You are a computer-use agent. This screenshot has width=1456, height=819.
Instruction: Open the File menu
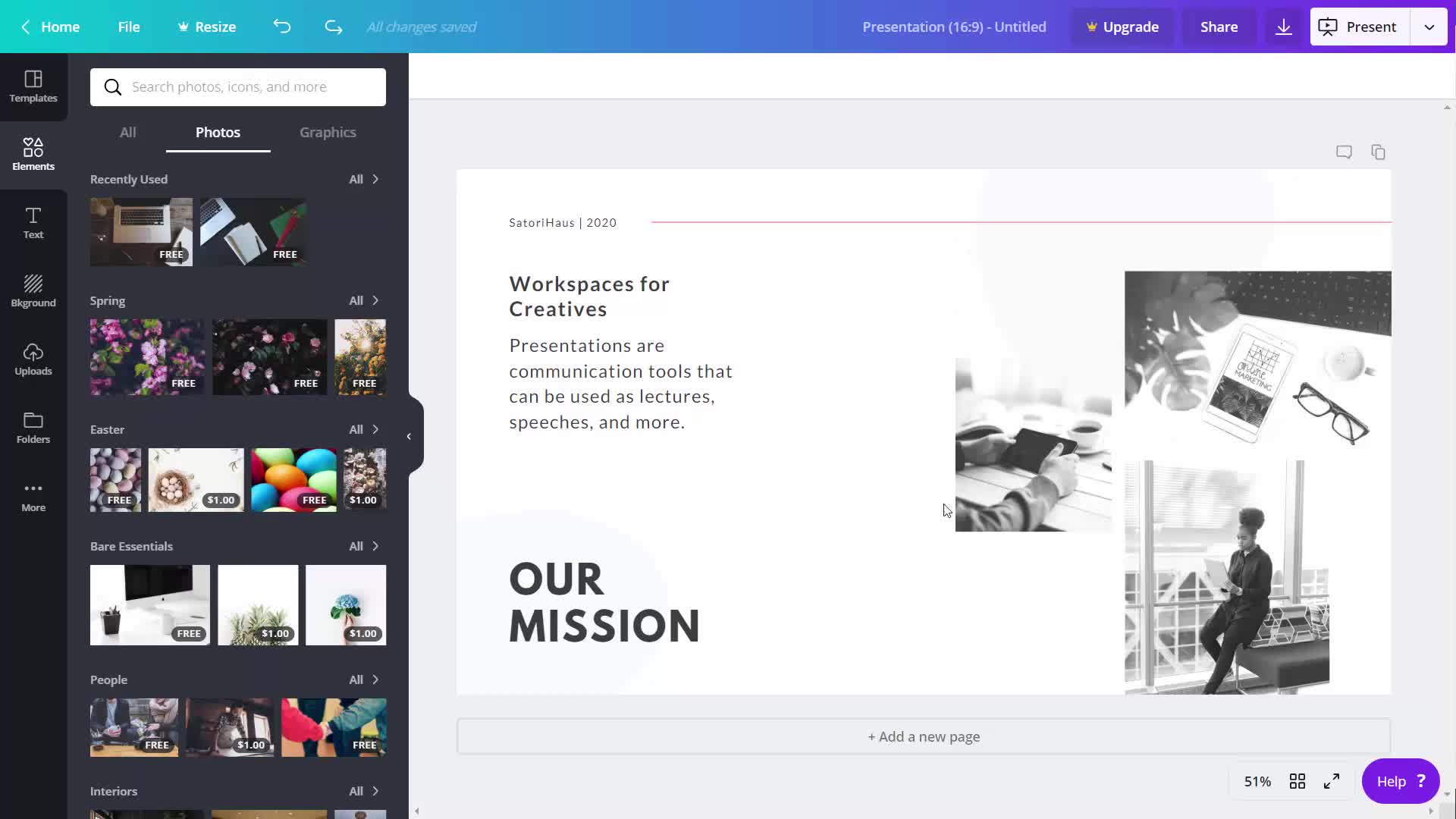129,27
